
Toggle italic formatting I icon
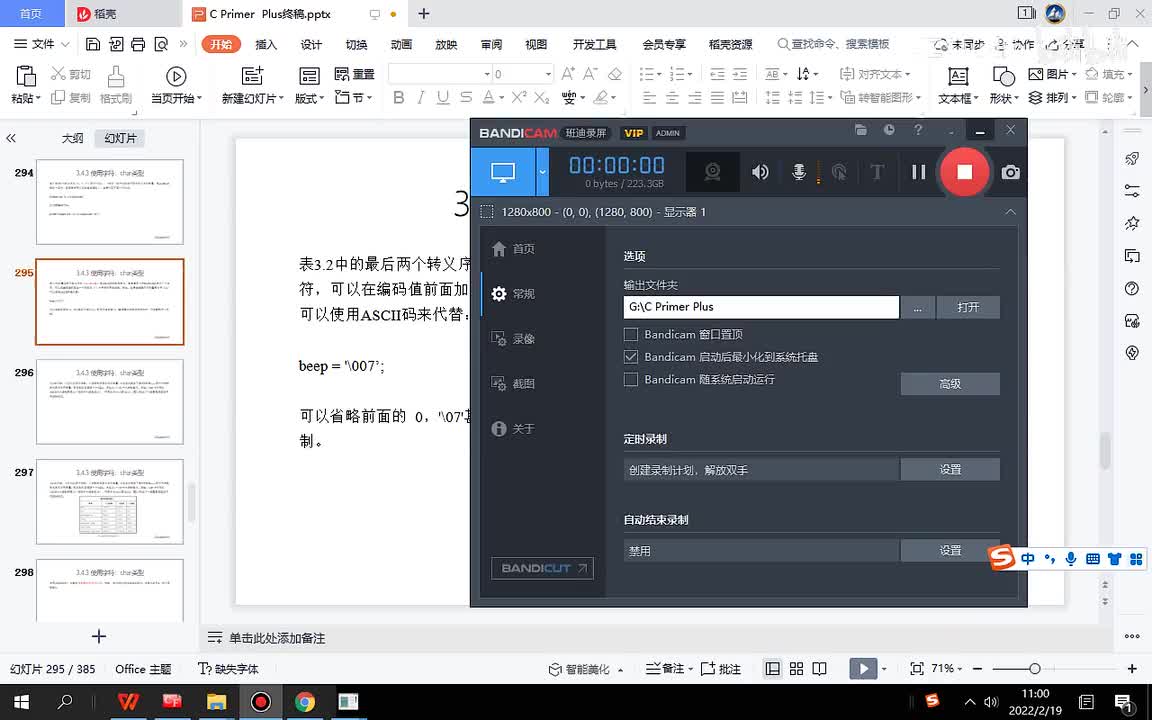pos(421,97)
